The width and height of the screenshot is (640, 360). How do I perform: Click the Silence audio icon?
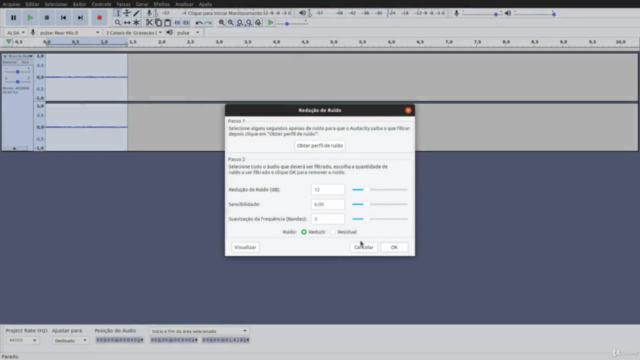[186, 22]
